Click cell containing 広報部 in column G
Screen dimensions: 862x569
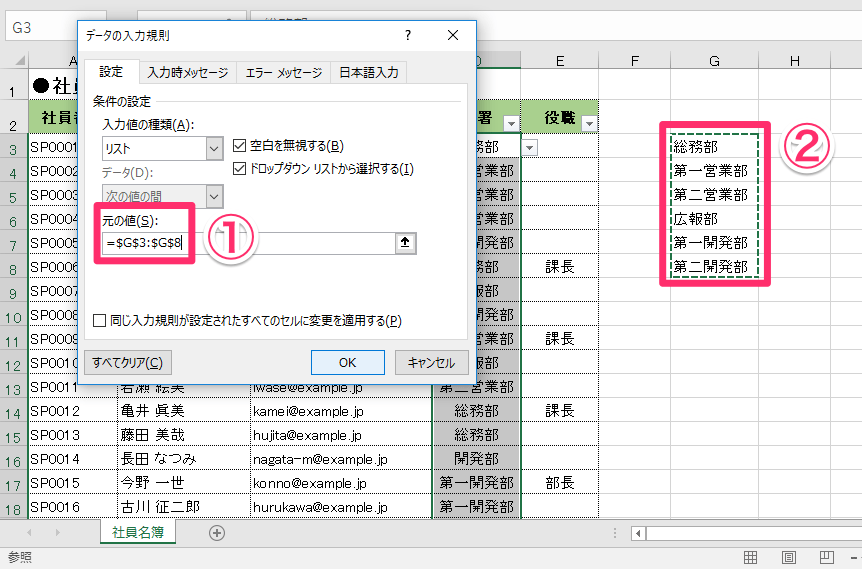pyautogui.click(x=714, y=219)
